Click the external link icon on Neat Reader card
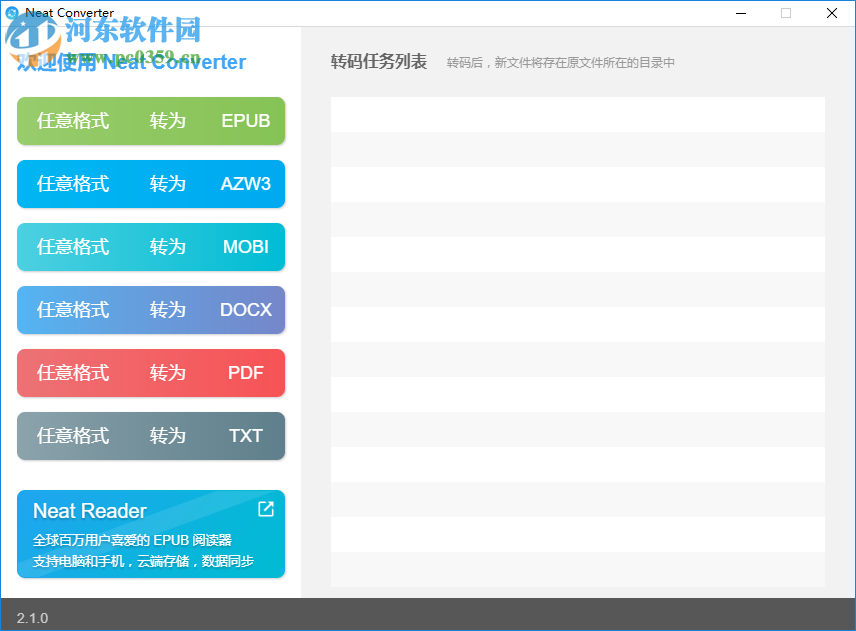 [x=264, y=509]
